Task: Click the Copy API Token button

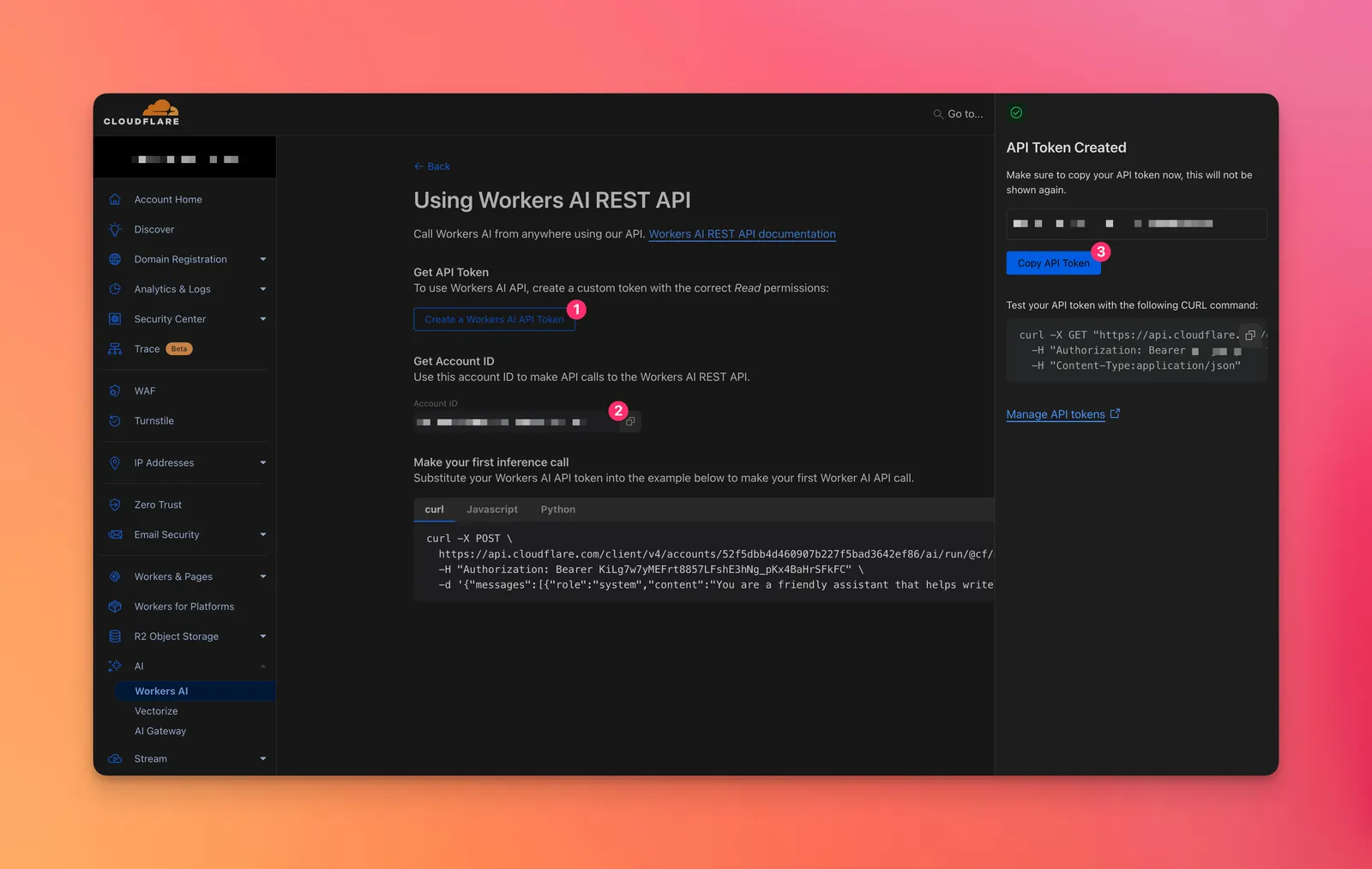Action: point(1053,263)
